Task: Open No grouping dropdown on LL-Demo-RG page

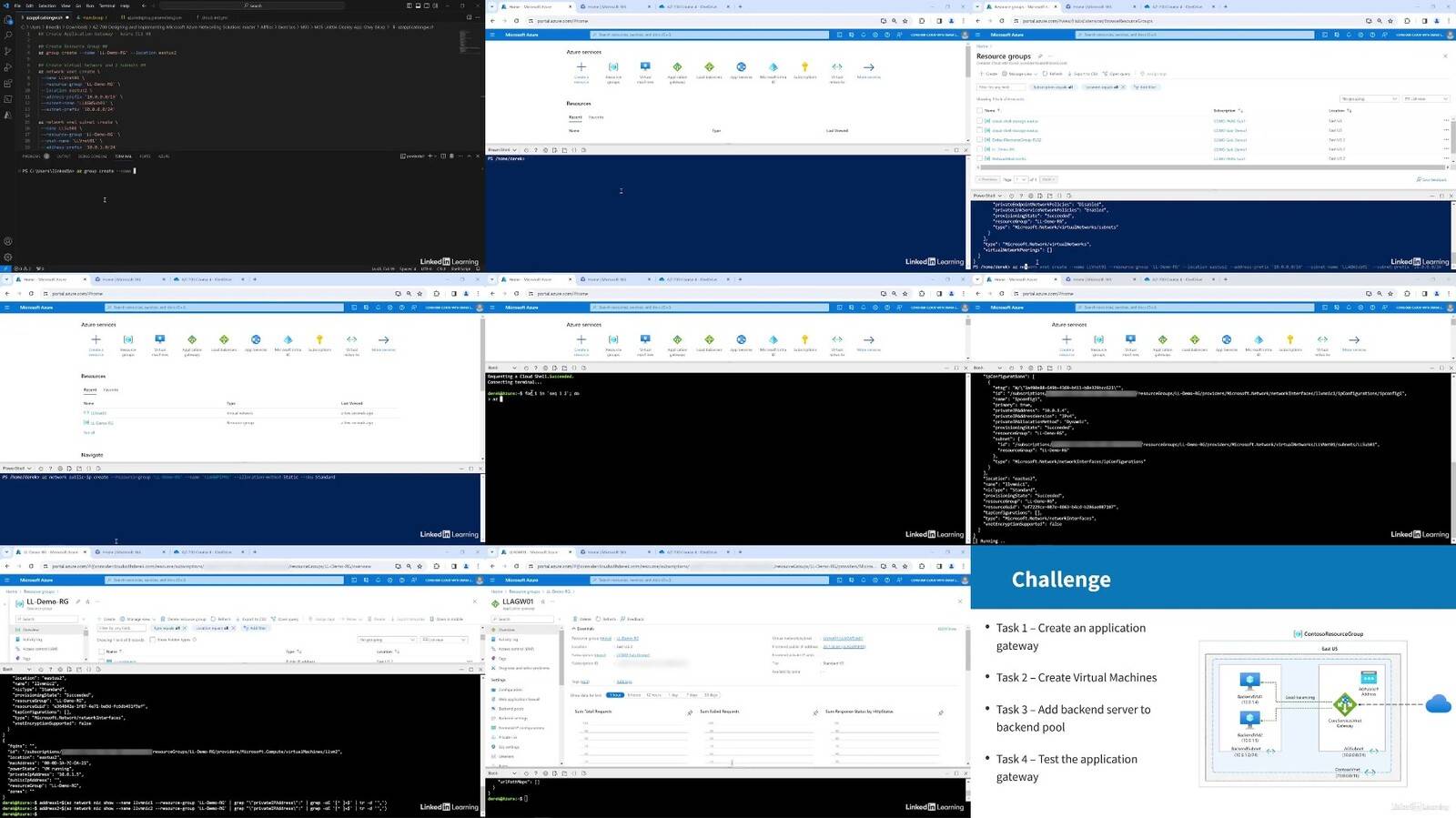Action: (386, 640)
